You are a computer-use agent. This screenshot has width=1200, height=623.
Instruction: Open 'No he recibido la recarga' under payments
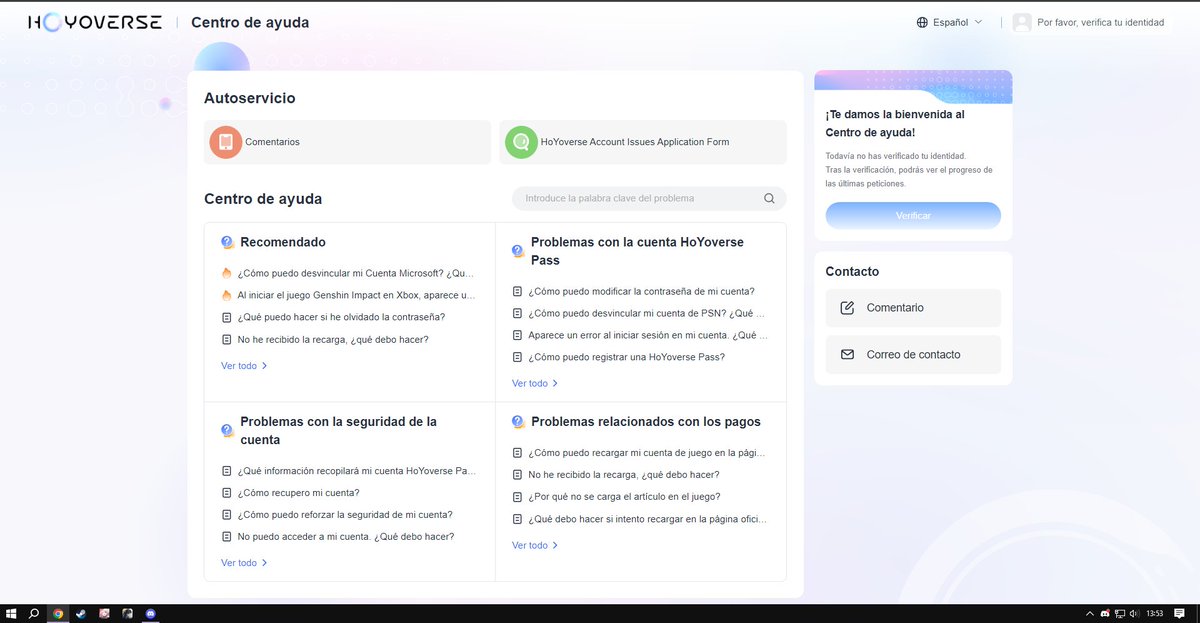click(x=624, y=475)
